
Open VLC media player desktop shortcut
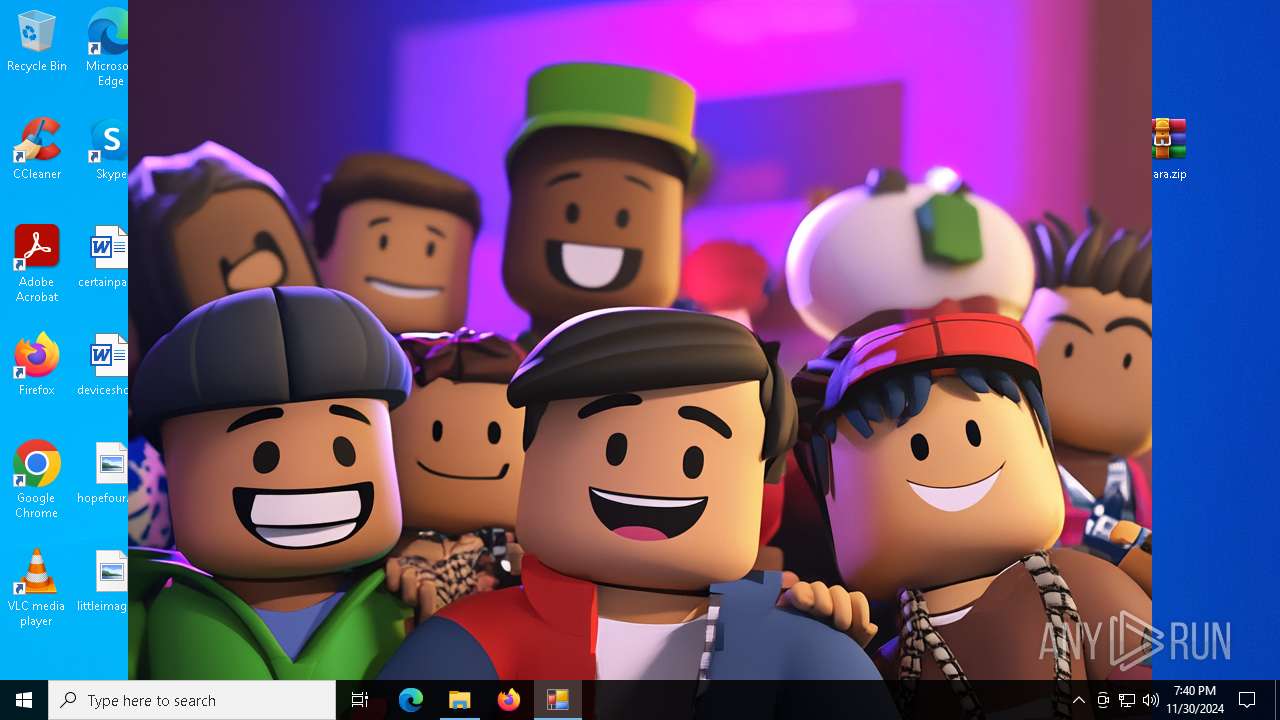coord(37,588)
